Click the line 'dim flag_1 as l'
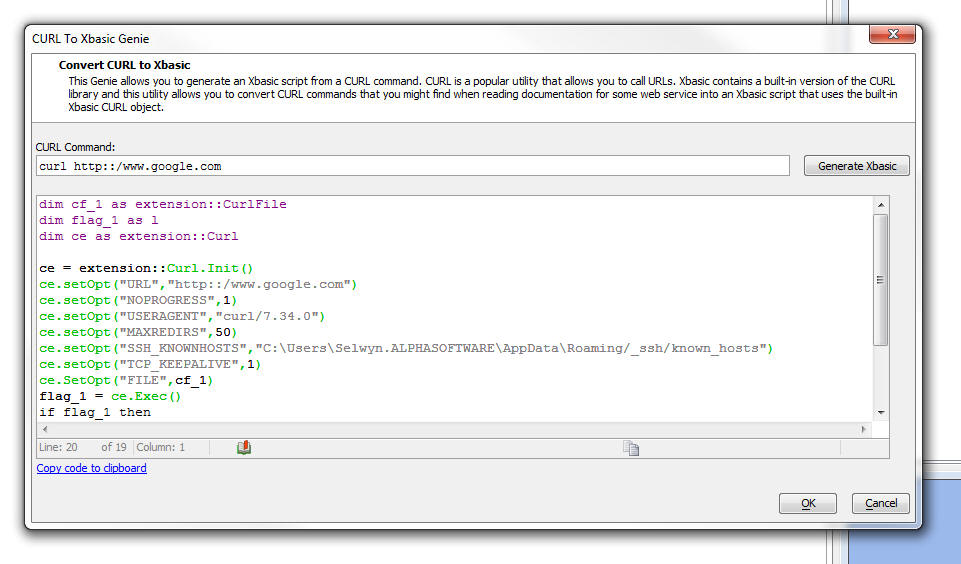961x564 pixels. [99, 220]
